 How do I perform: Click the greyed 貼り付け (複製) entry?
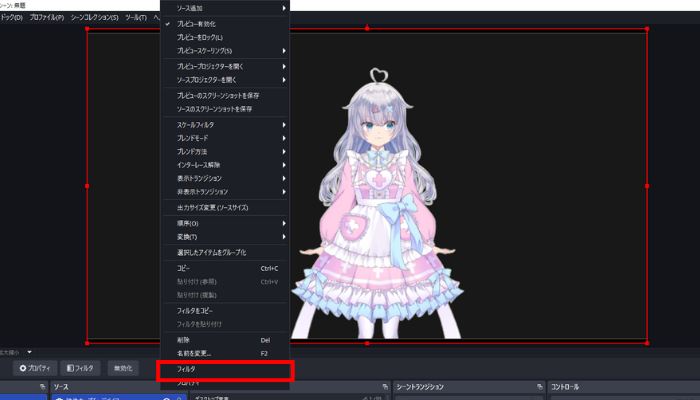225,295
